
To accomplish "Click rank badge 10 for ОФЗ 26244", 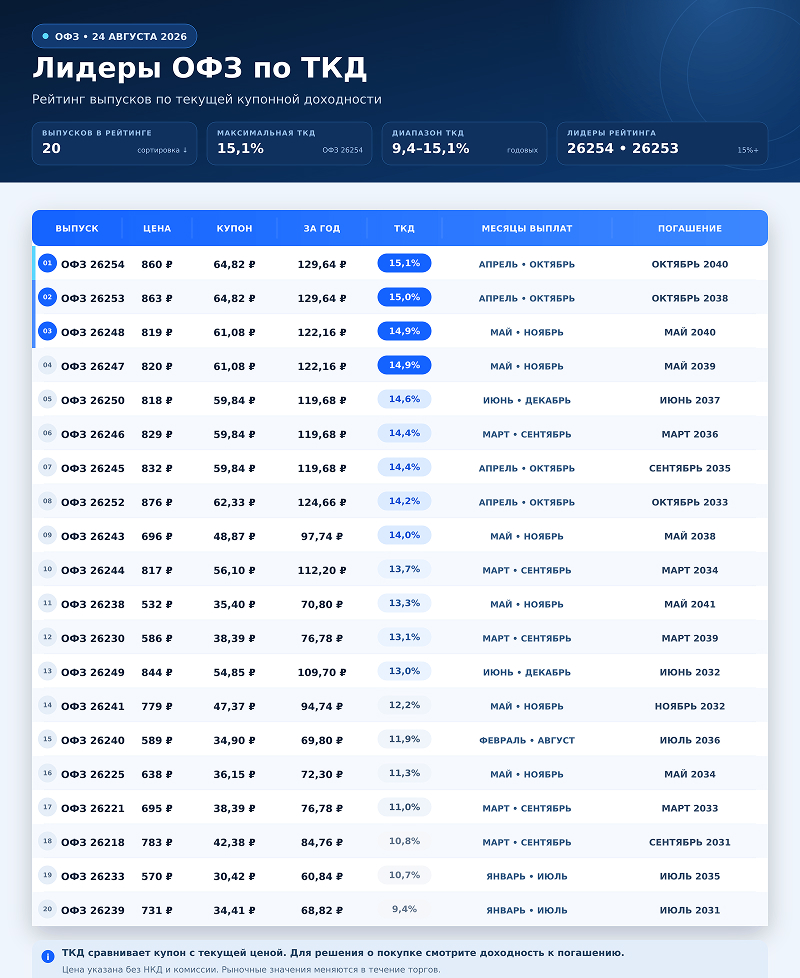I will click(47, 569).
